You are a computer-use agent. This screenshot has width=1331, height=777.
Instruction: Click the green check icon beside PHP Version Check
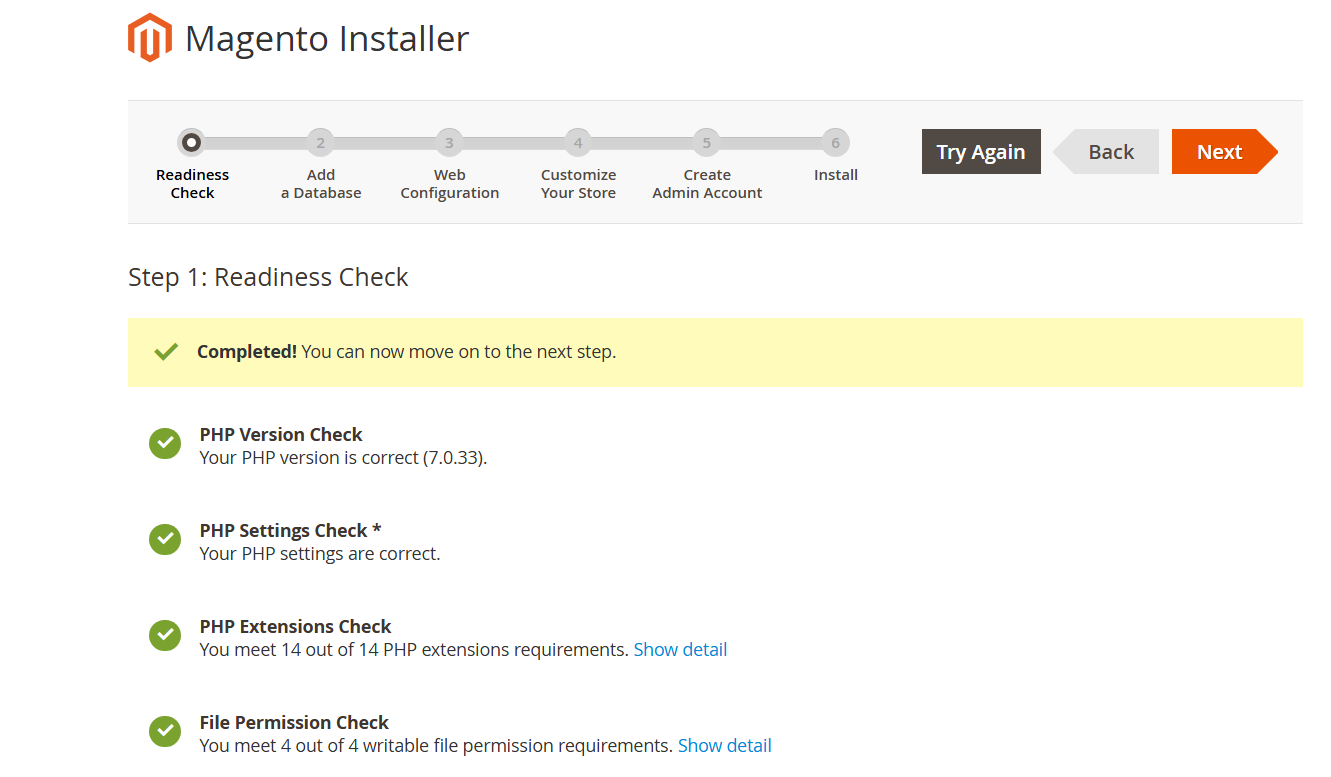point(165,443)
